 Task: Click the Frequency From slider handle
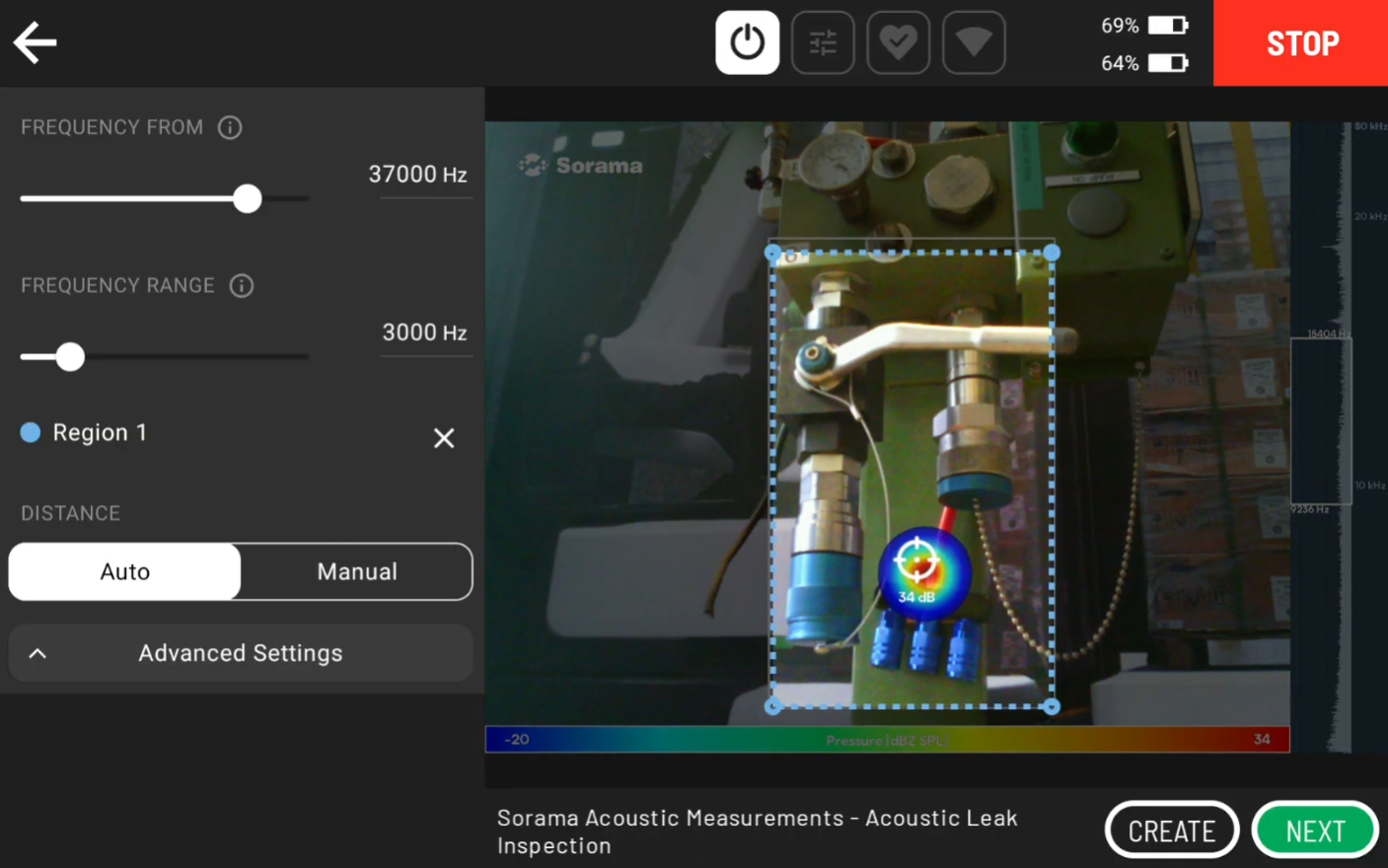click(248, 198)
